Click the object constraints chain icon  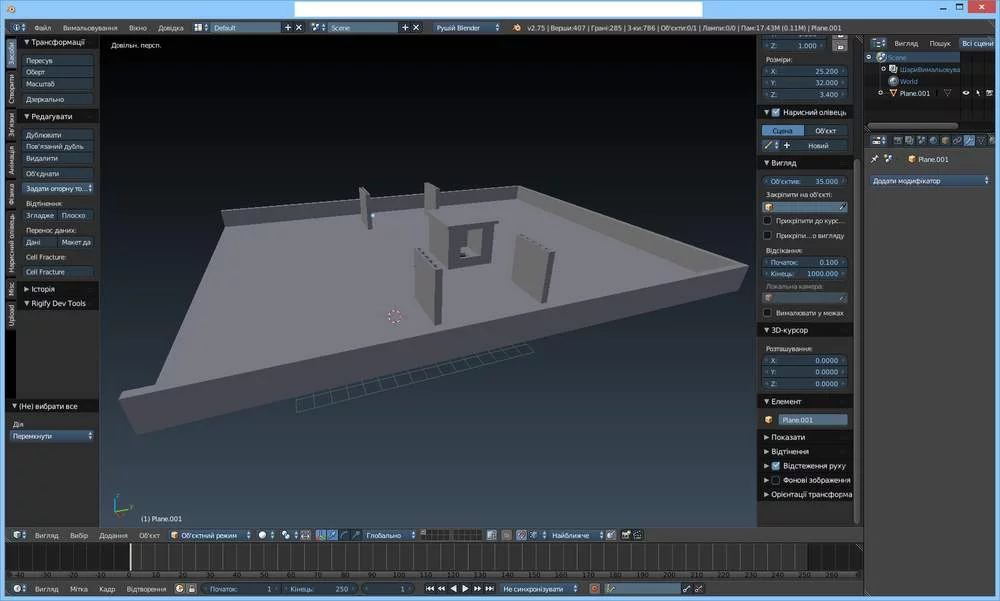(x=957, y=140)
